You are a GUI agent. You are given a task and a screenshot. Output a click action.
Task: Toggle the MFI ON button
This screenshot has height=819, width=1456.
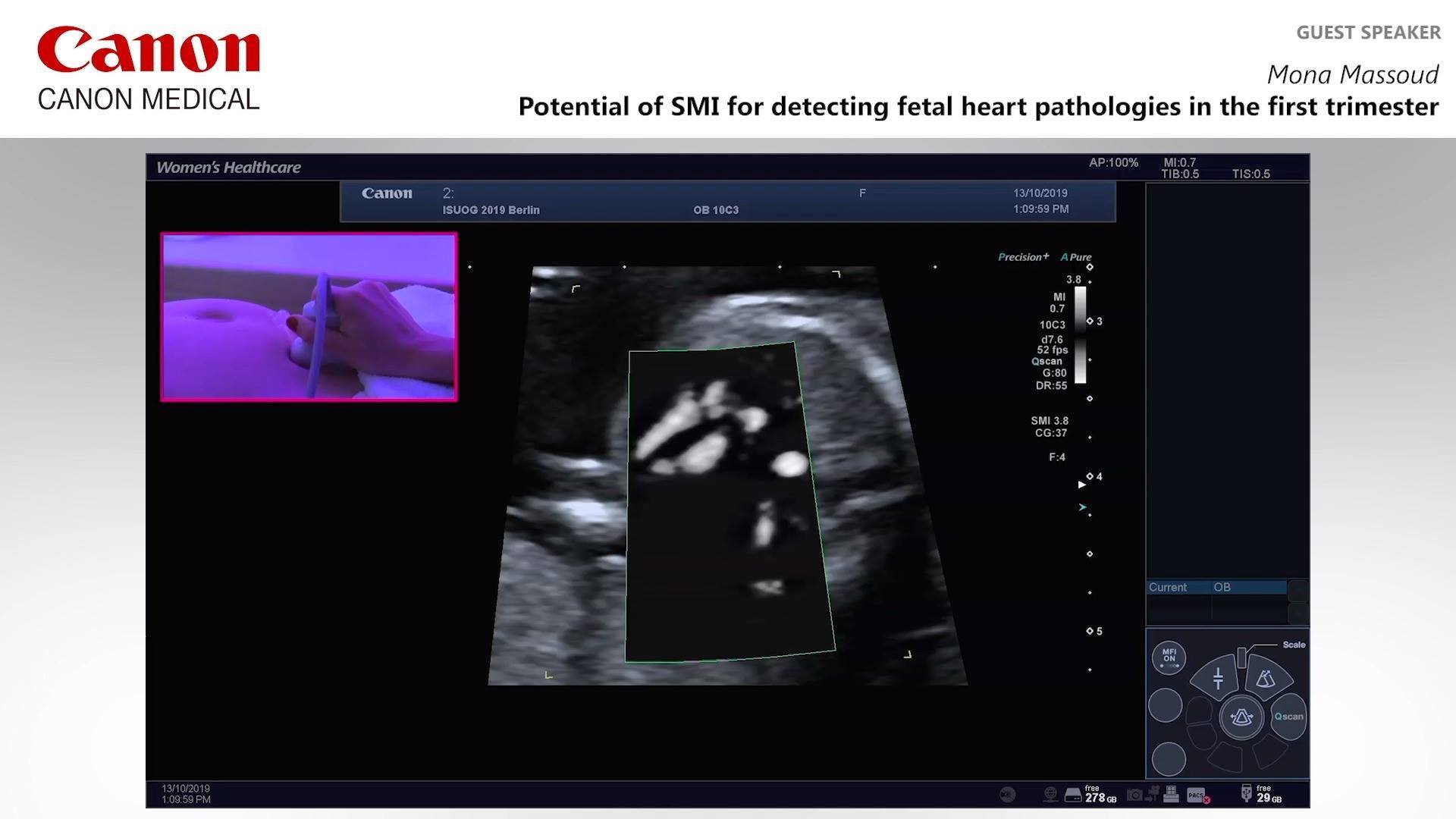[1169, 657]
